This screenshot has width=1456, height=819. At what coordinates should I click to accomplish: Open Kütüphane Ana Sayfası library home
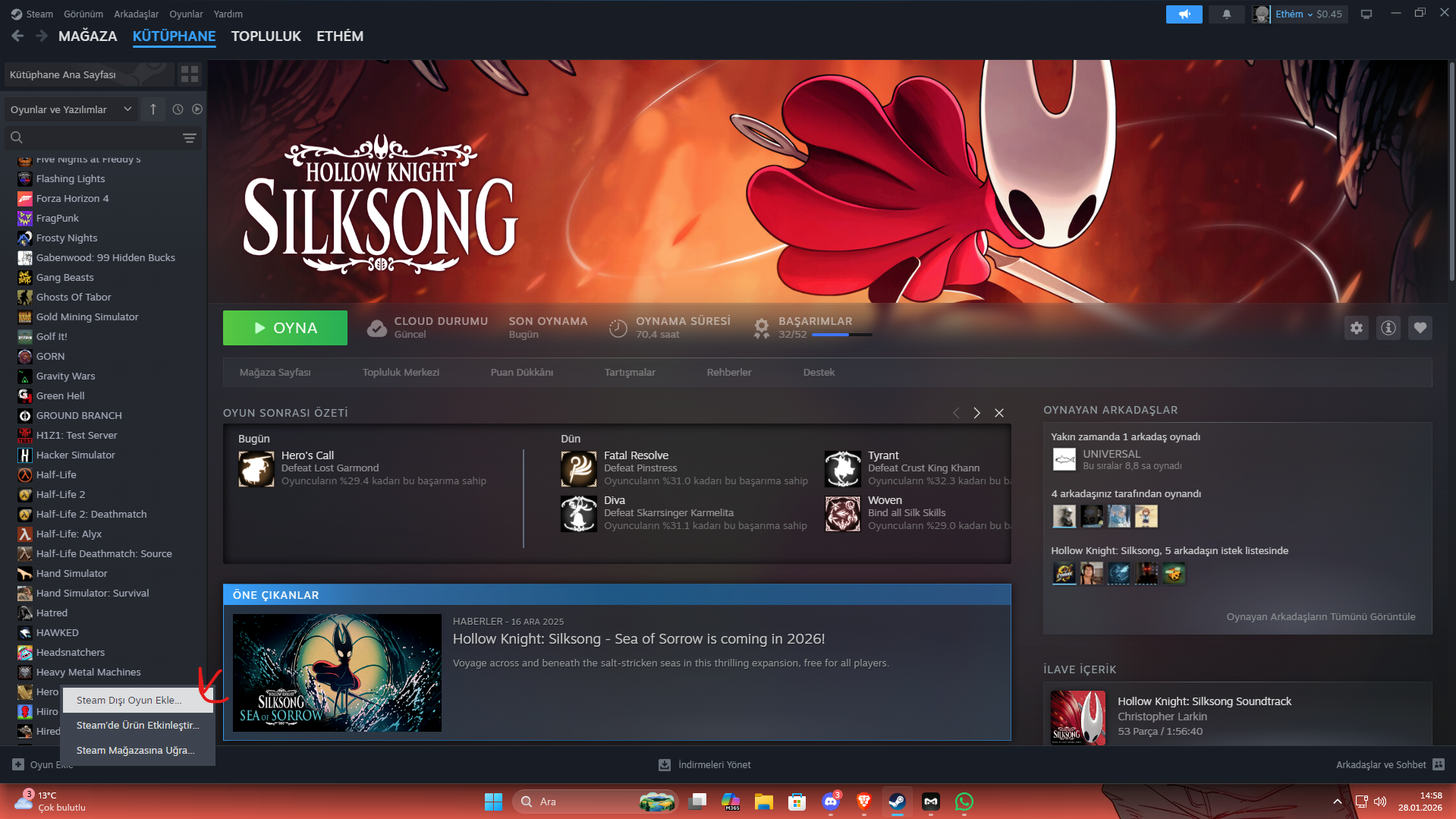pos(89,74)
